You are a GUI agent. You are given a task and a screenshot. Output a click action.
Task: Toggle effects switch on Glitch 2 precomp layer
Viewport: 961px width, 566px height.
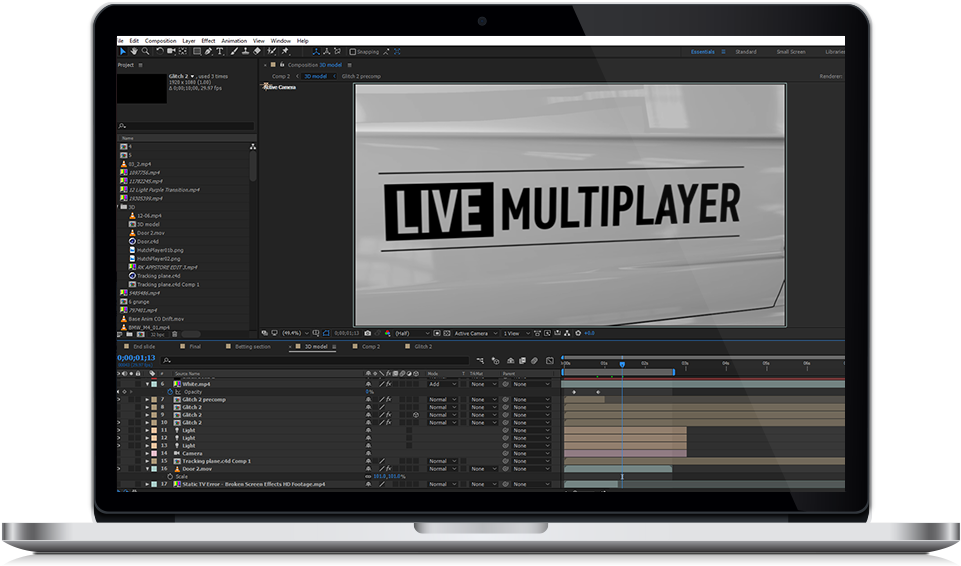389,399
